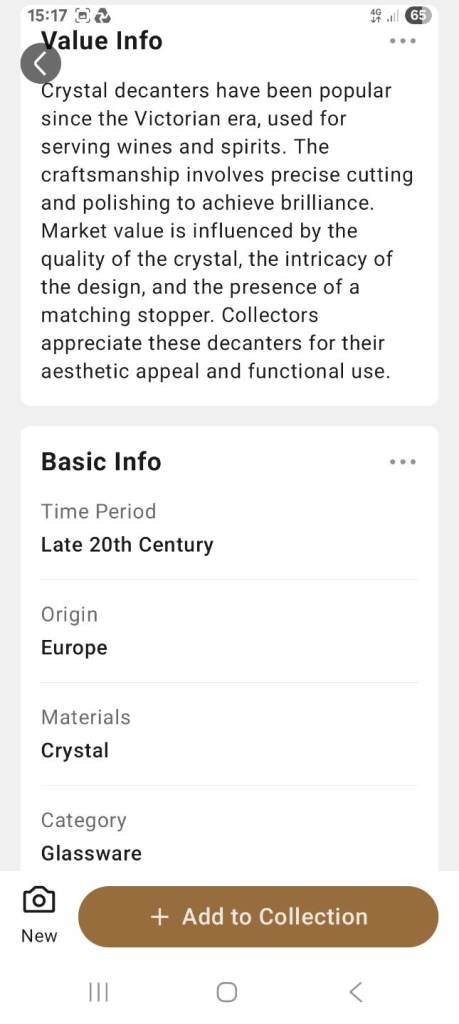
Task: Tap the Time Period label
Action: tap(99, 511)
